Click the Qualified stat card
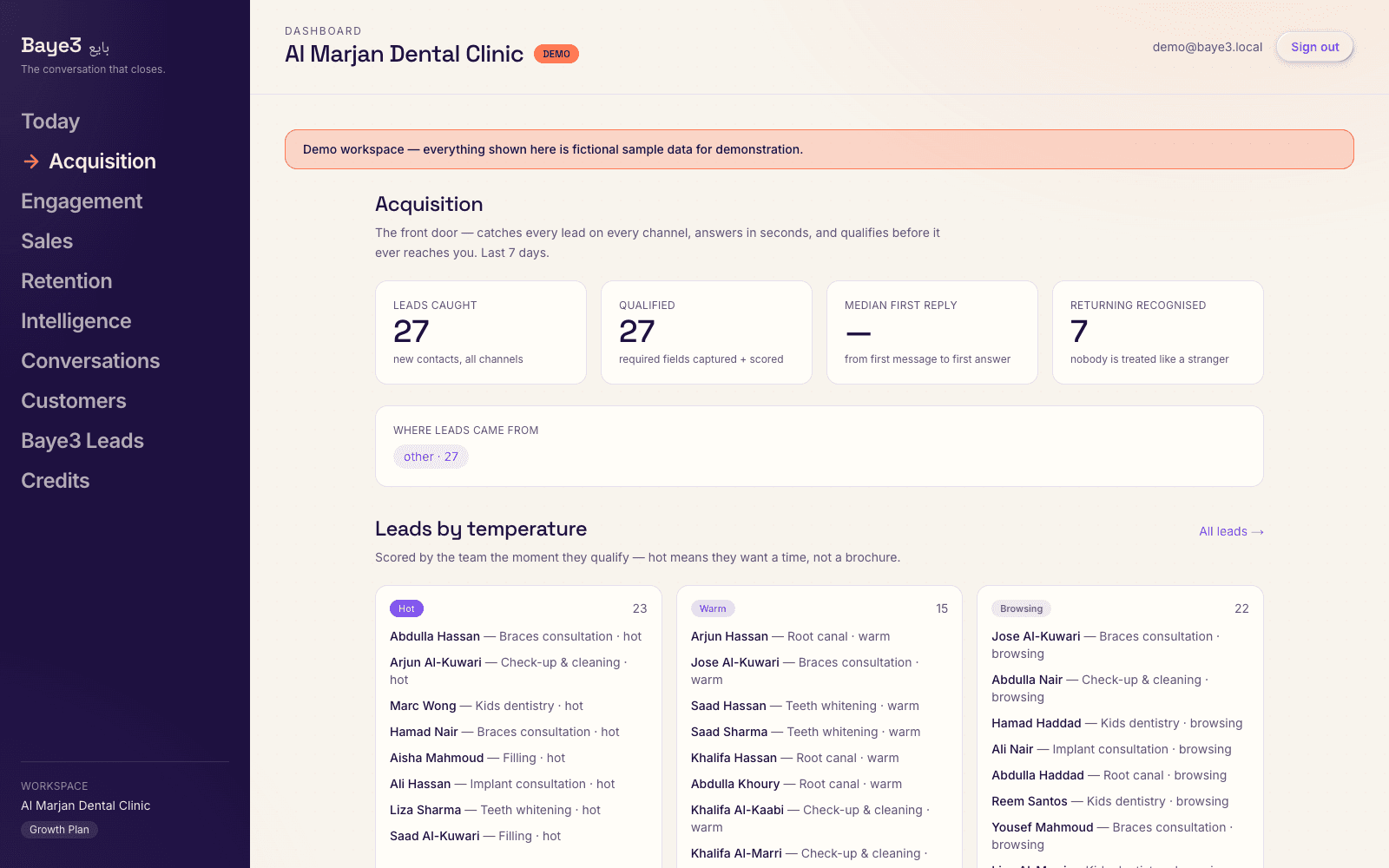 tap(707, 332)
